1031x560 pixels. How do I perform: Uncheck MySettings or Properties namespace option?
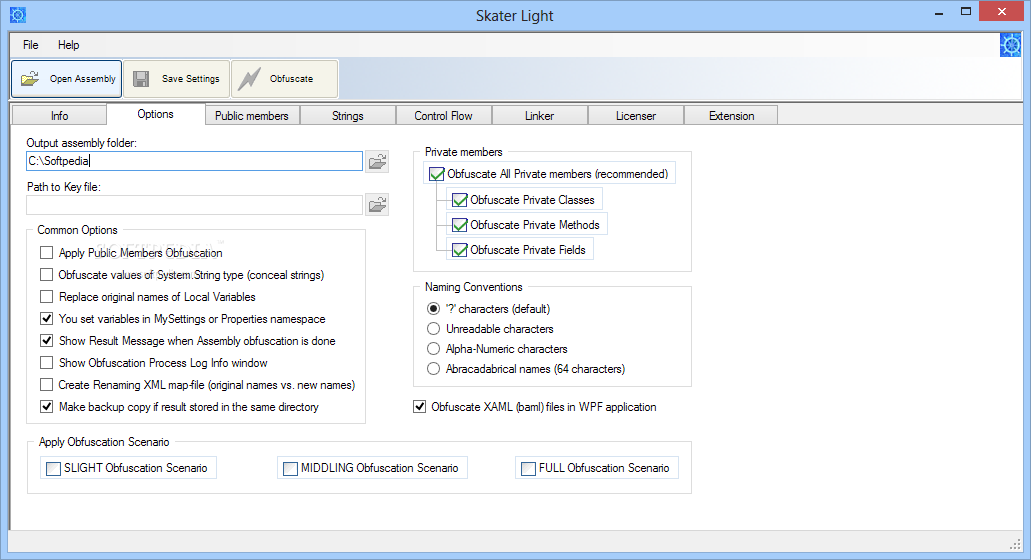coord(47,319)
